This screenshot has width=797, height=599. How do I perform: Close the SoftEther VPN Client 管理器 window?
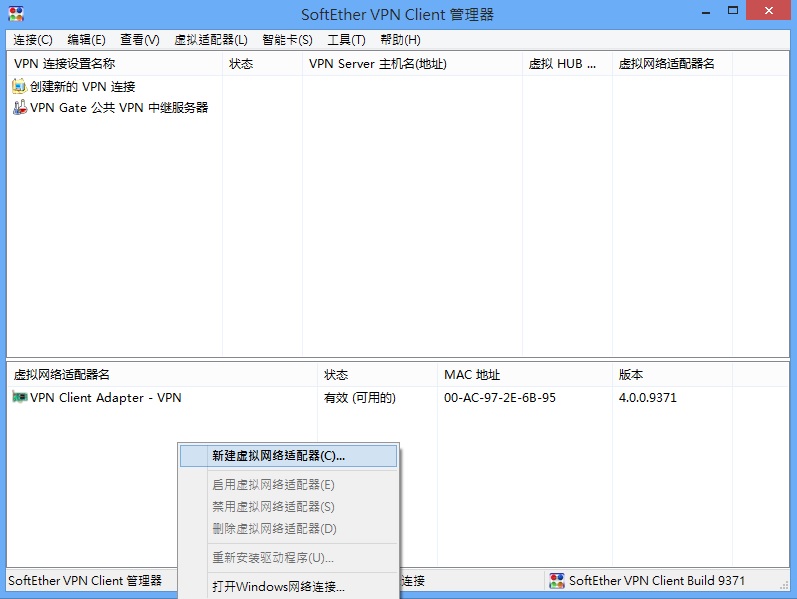tap(768, 11)
